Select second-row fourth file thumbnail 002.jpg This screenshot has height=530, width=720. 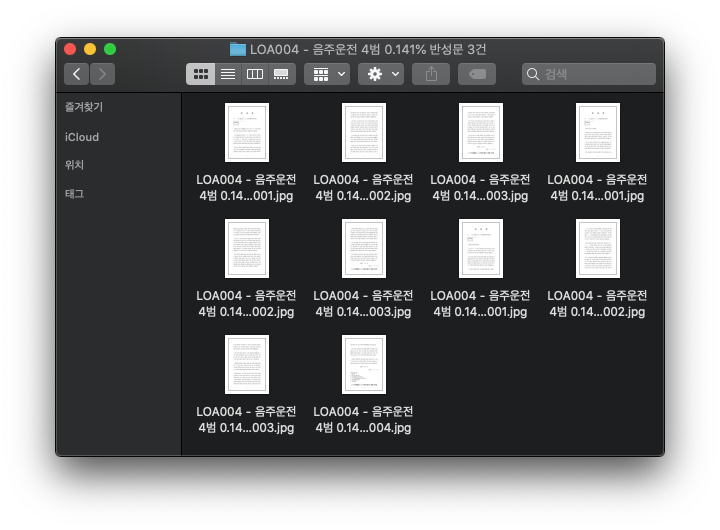(x=598, y=248)
